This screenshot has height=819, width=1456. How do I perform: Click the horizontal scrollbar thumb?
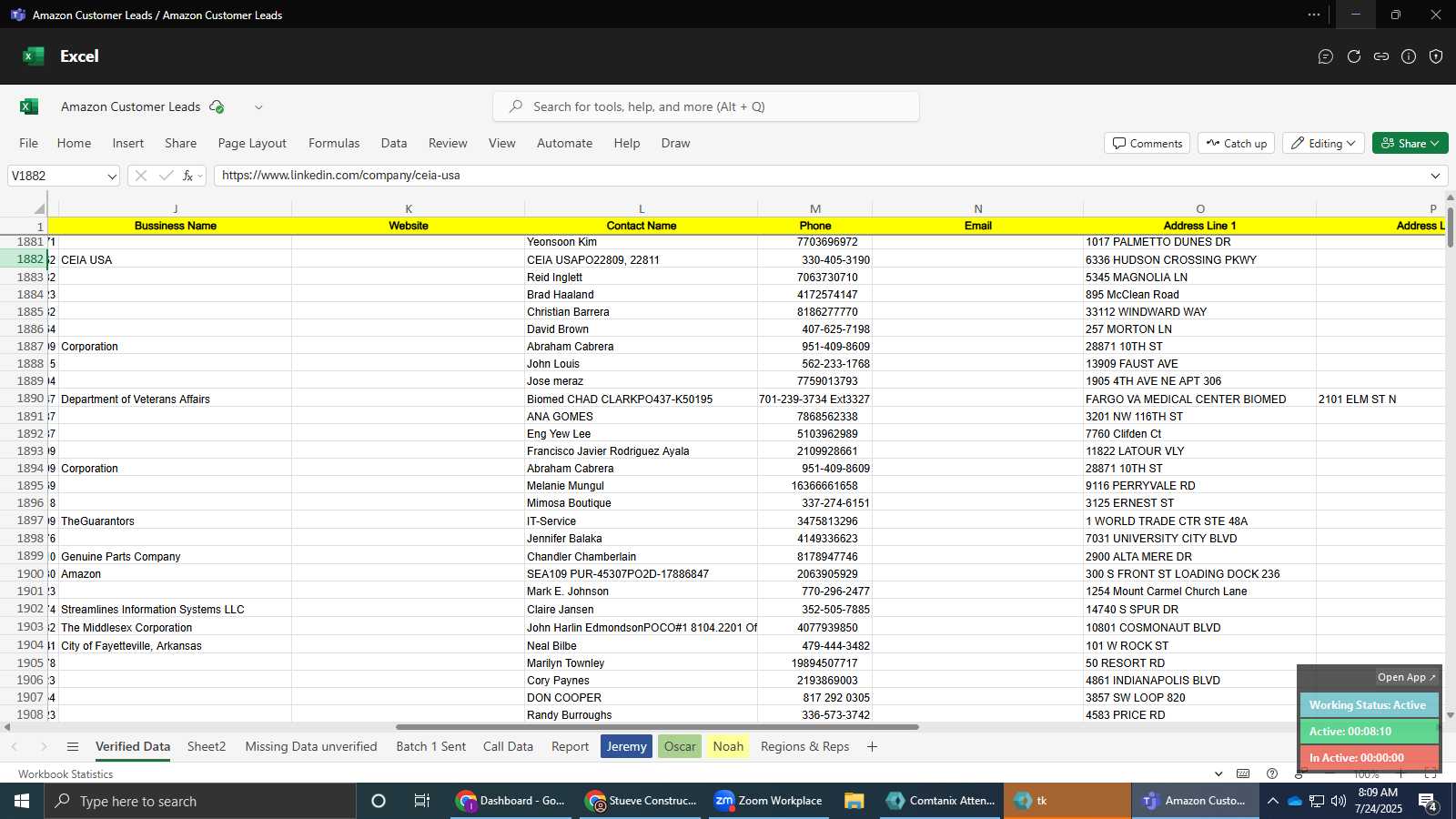click(x=657, y=727)
